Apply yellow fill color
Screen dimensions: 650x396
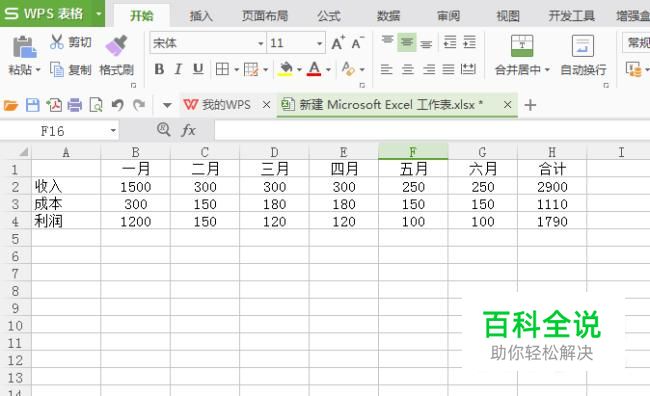click(286, 69)
